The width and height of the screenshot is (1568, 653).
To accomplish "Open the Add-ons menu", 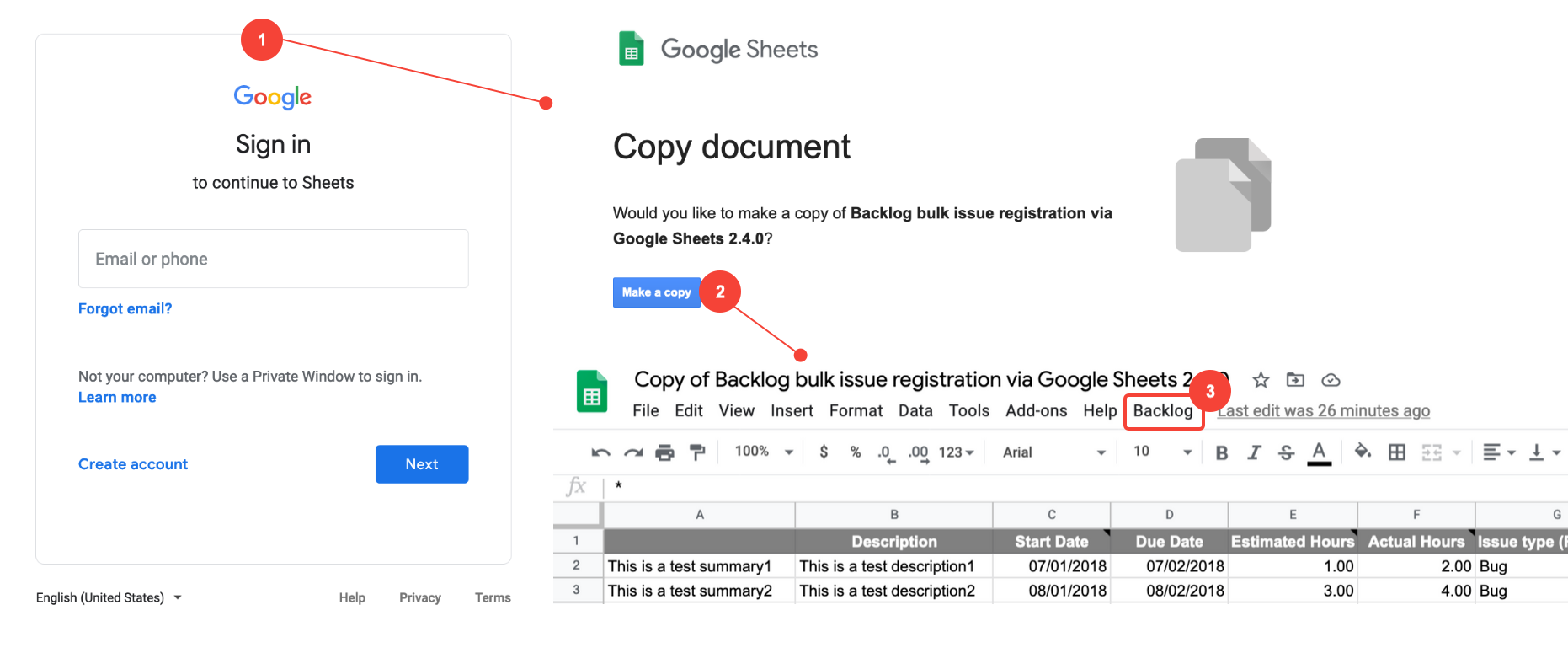I will (x=1037, y=411).
